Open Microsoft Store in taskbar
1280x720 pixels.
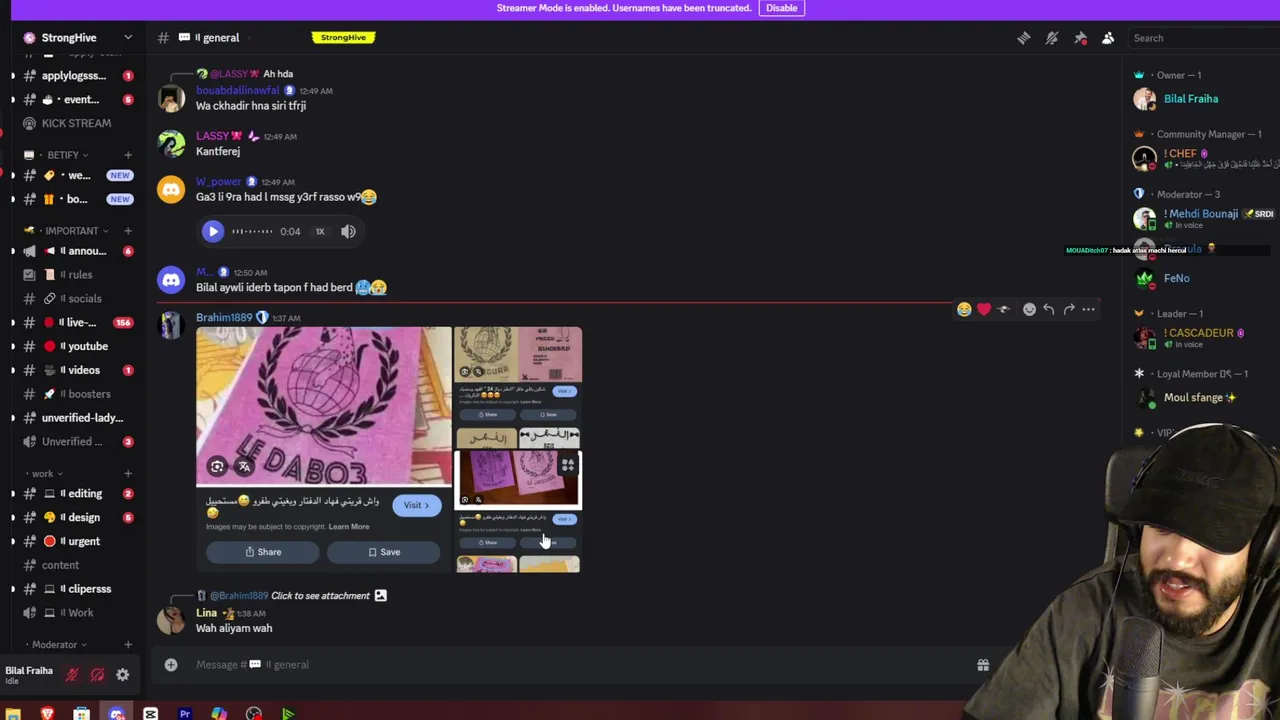82,714
